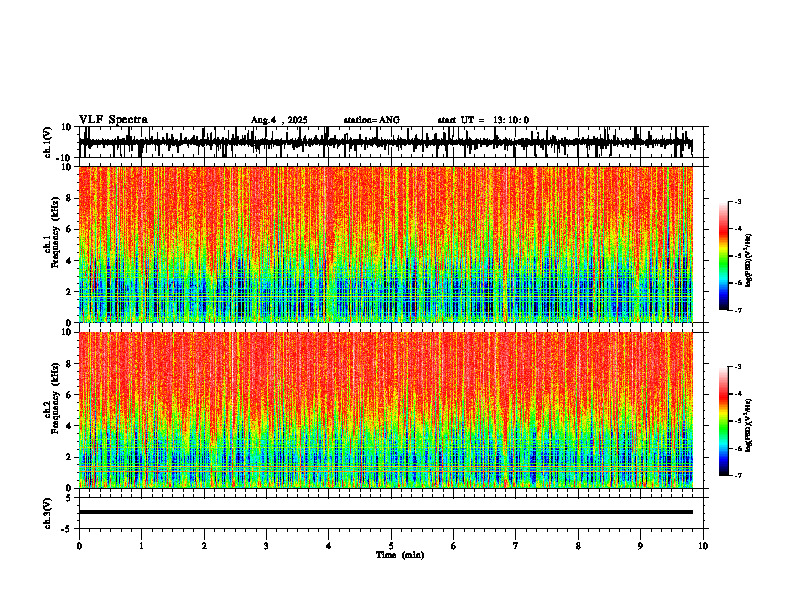The width and height of the screenshot is (792, 612).
Task: Click the time axis tick label "1"
Action: click(141, 546)
